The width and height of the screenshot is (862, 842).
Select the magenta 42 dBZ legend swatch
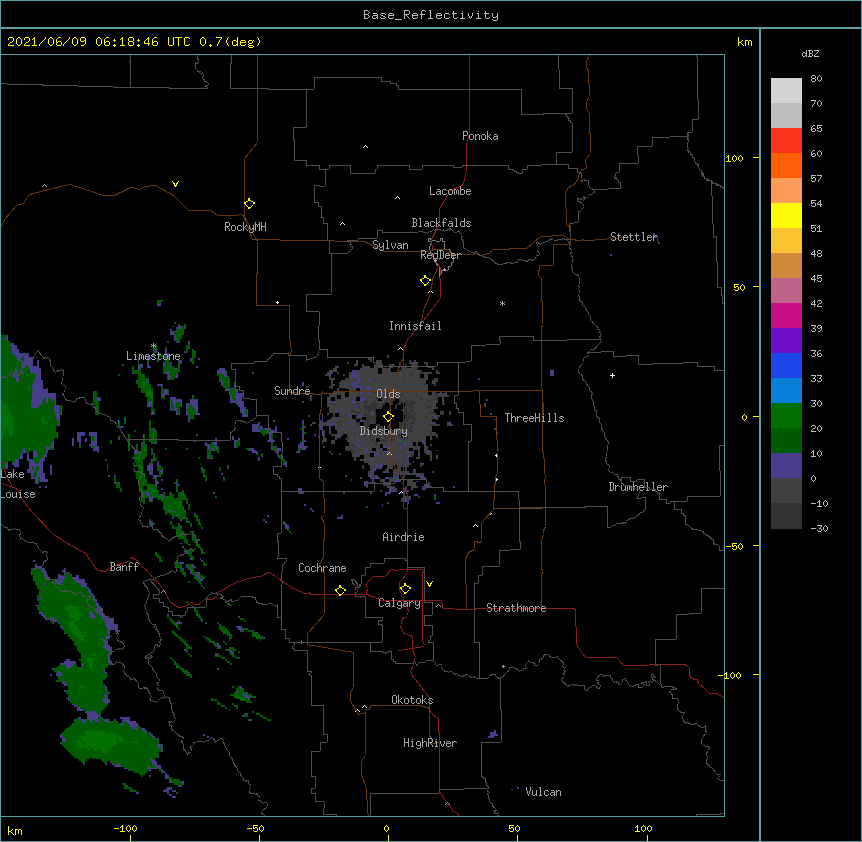[786, 315]
